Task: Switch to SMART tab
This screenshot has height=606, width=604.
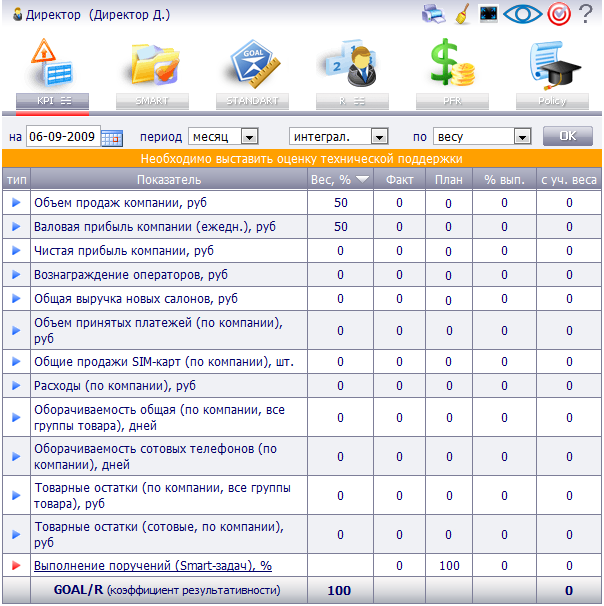Action: tap(152, 101)
